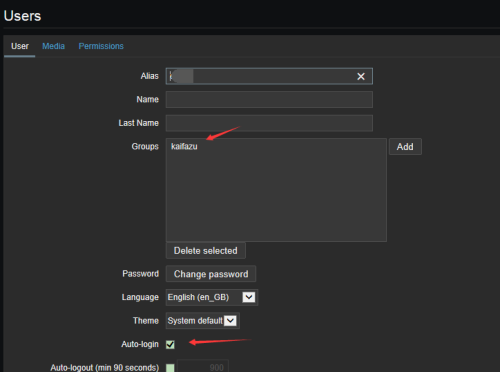Open the Language dropdown

212,297
